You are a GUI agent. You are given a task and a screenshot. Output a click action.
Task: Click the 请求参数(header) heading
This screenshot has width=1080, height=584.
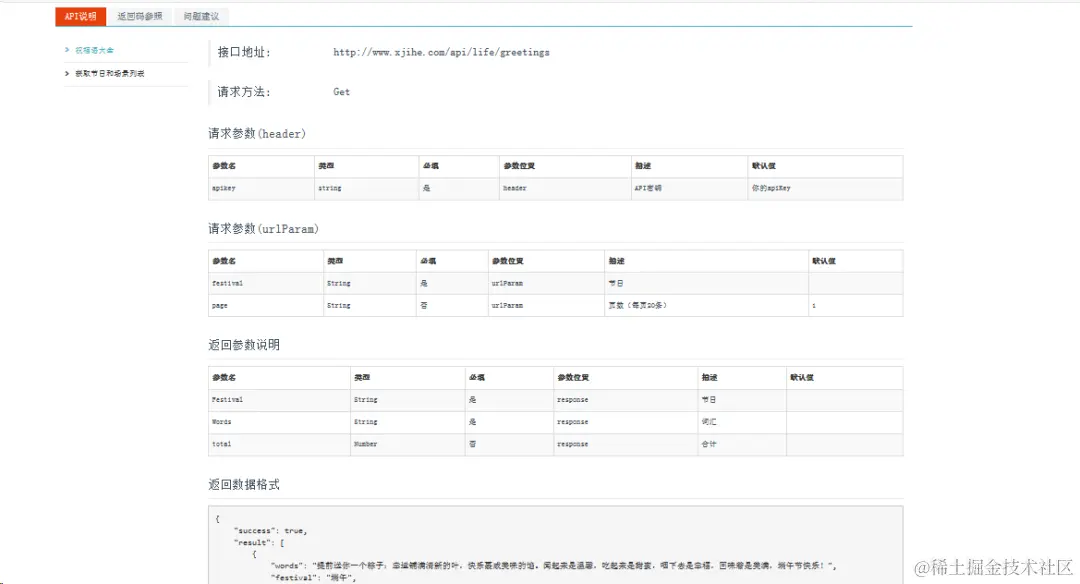[x=257, y=134]
